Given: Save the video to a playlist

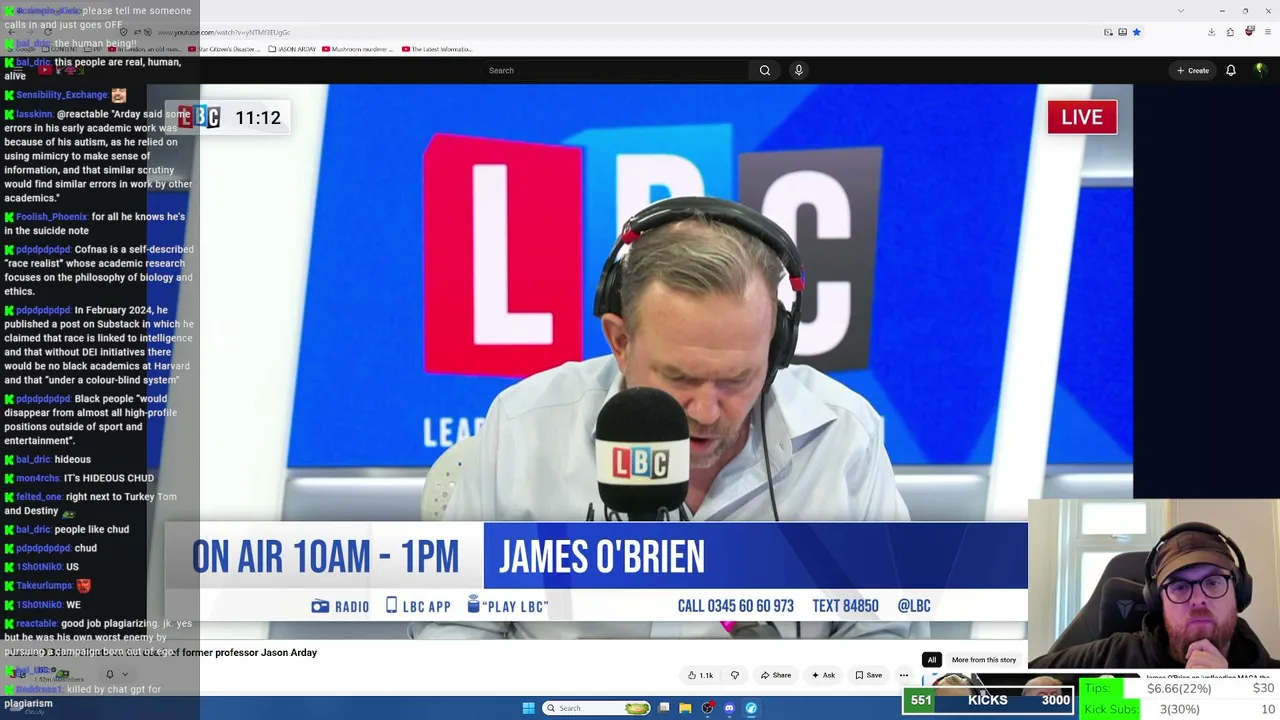Looking at the screenshot, I should [x=868, y=675].
